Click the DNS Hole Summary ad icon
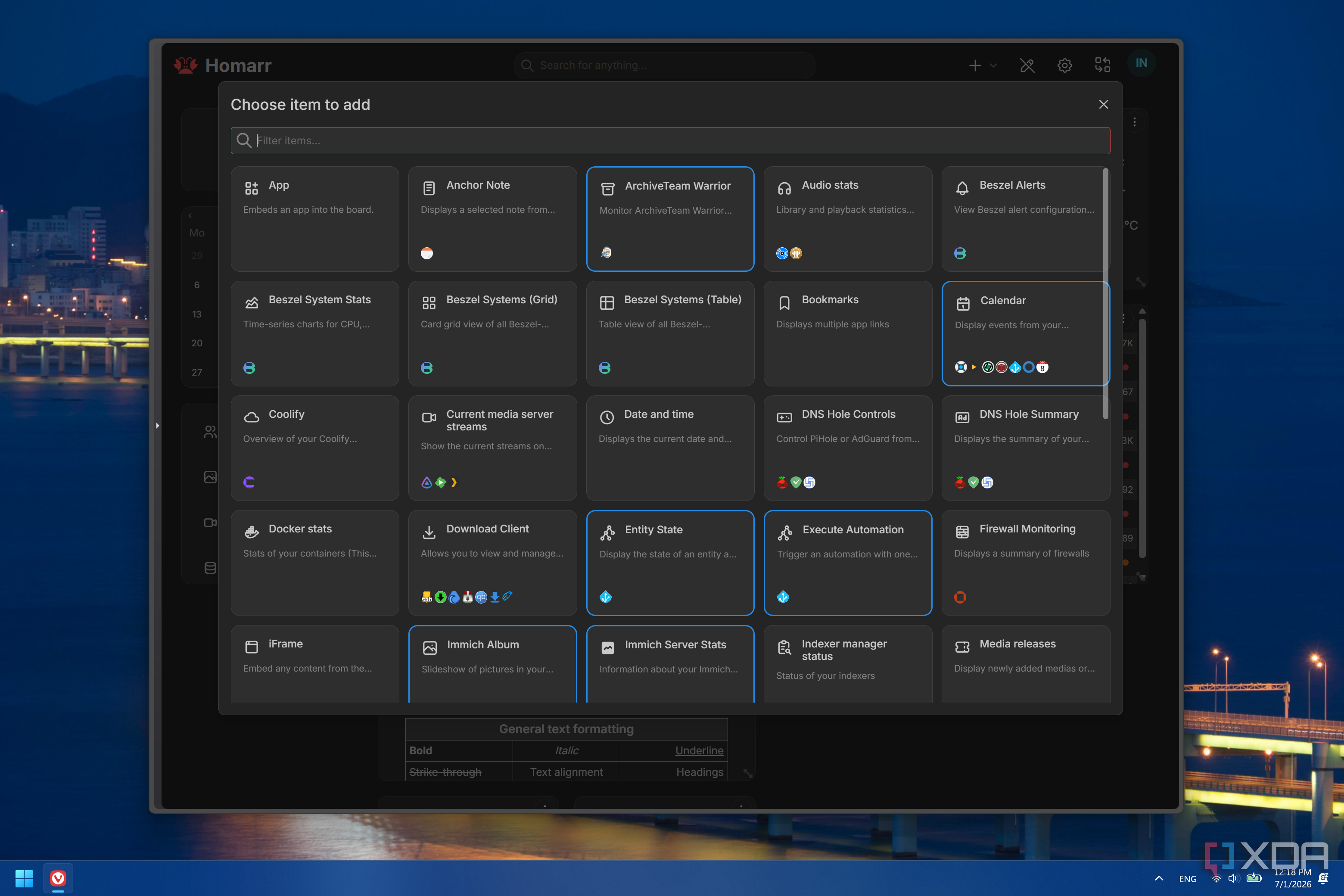Image resolution: width=1344 pixels, height=896 pixels. pos(962,417)
